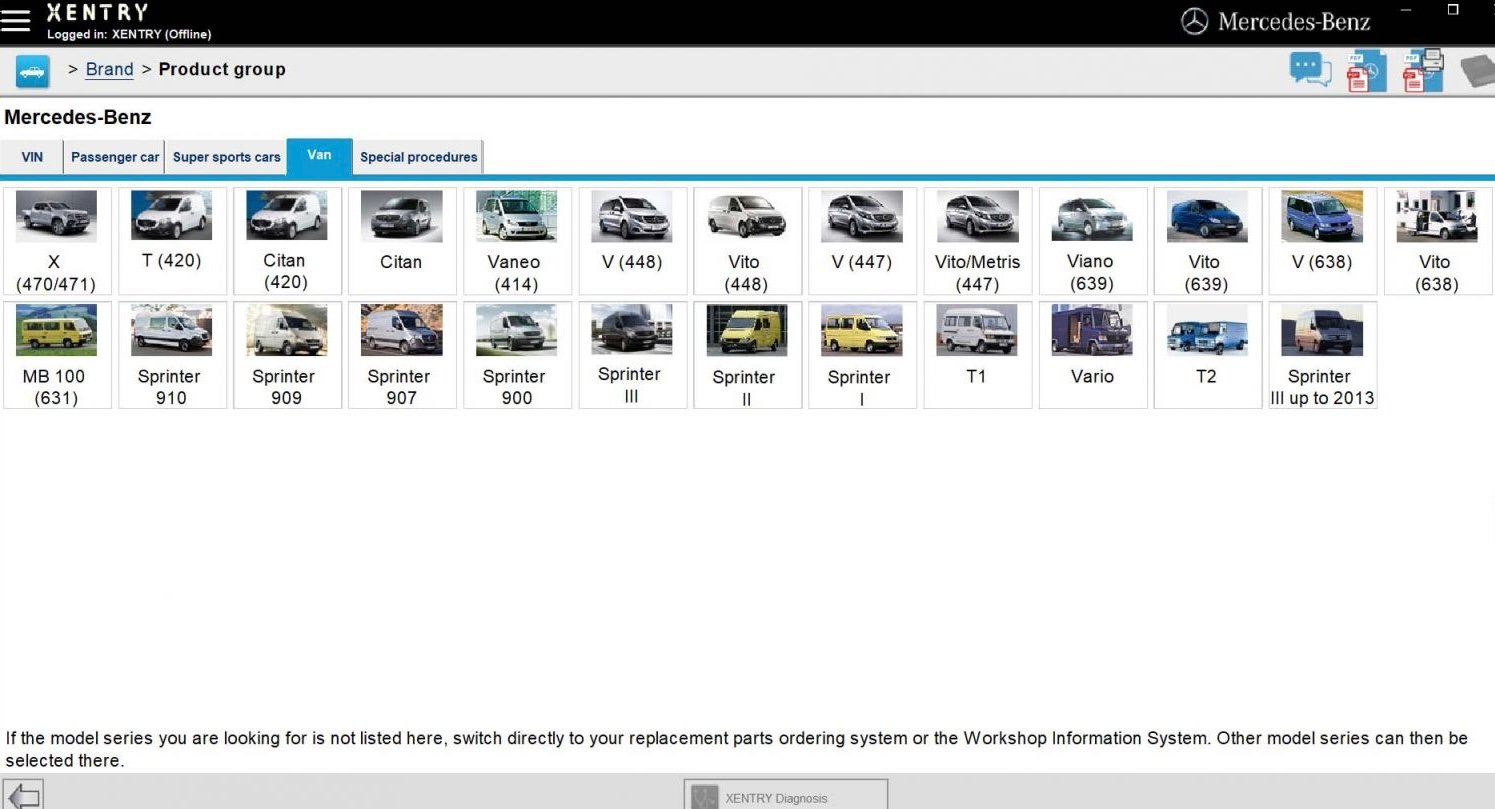The width and height of the screenshot is (1495, 809).
Task: Select the Sprinter III tile
Action: pos(632,355)
